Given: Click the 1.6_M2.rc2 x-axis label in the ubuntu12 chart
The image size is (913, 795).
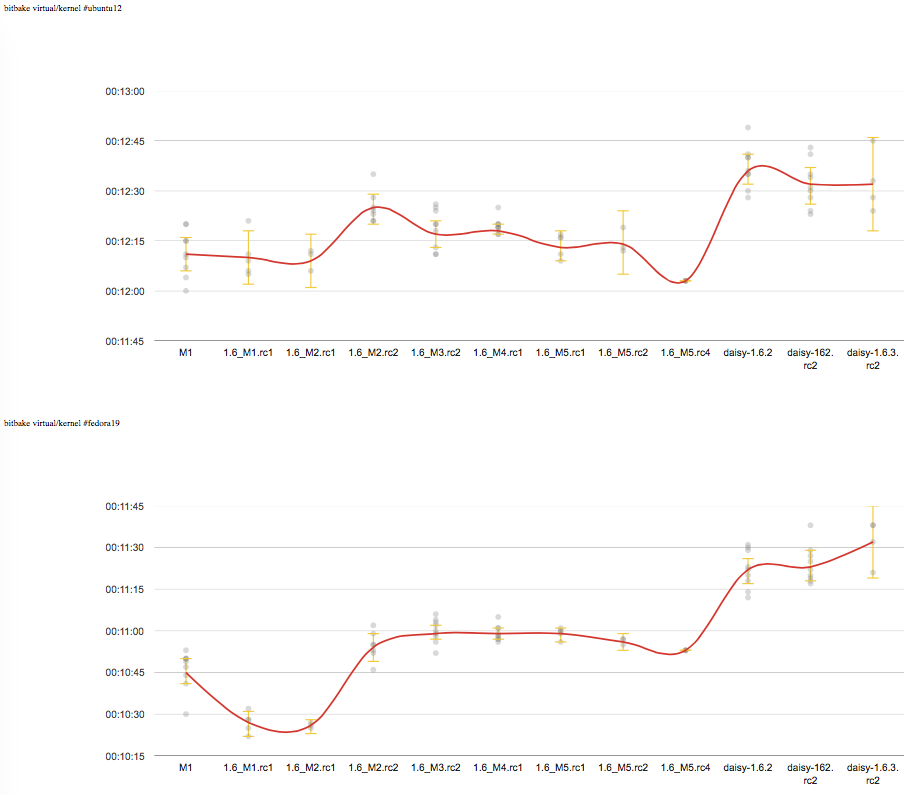Looking at the screenshot, I should 373,353.
